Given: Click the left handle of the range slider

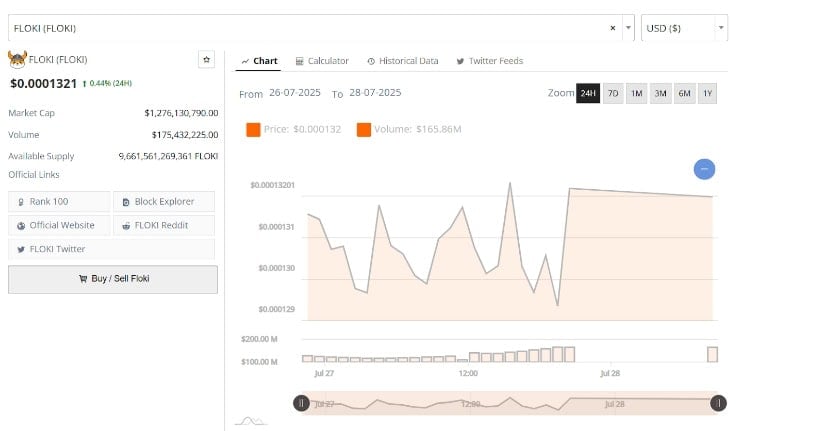Looking at the screenshot, I should click(x=301, y=404).
